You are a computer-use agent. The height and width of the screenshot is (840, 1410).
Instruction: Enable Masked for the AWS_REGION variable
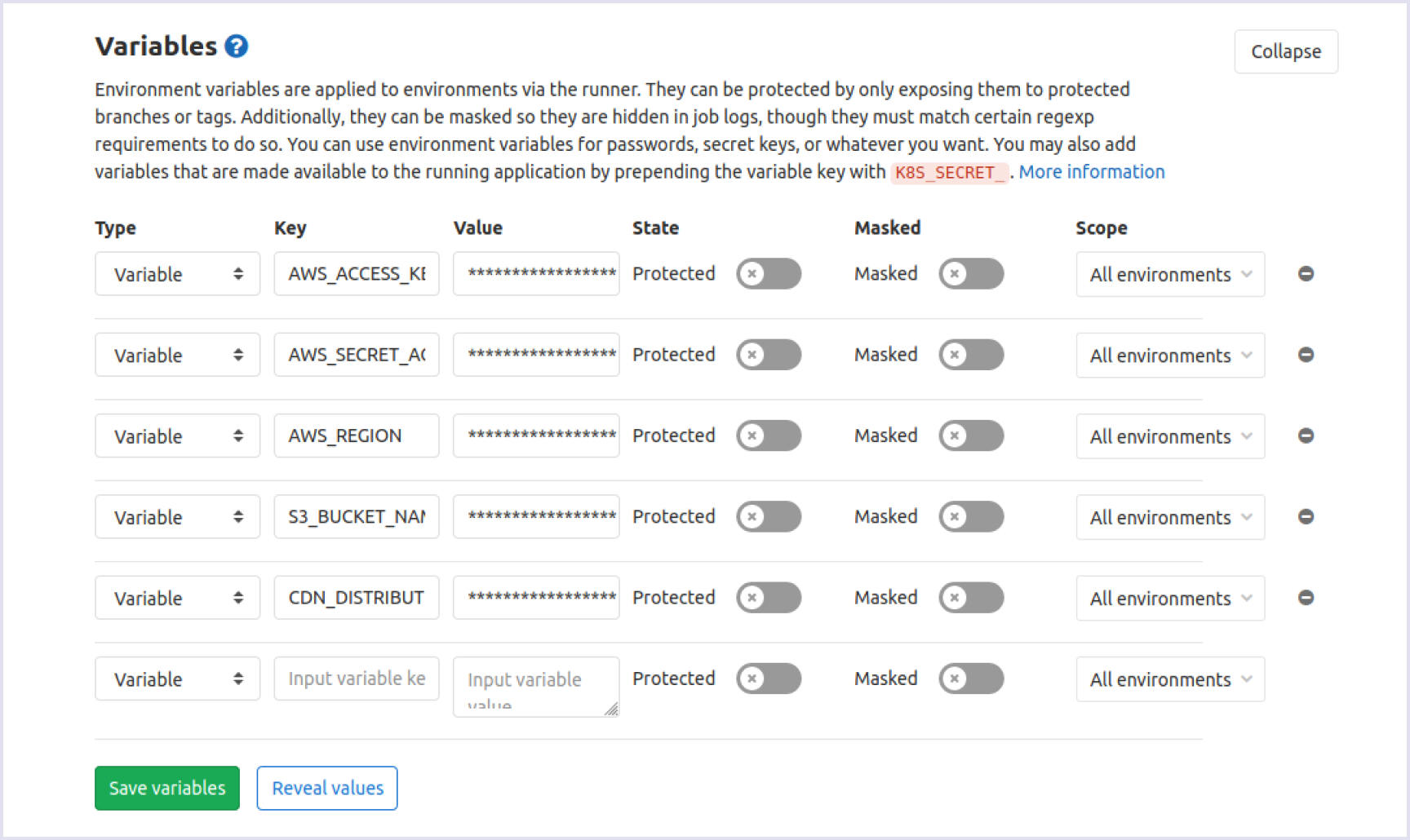[x=970, y=435]
